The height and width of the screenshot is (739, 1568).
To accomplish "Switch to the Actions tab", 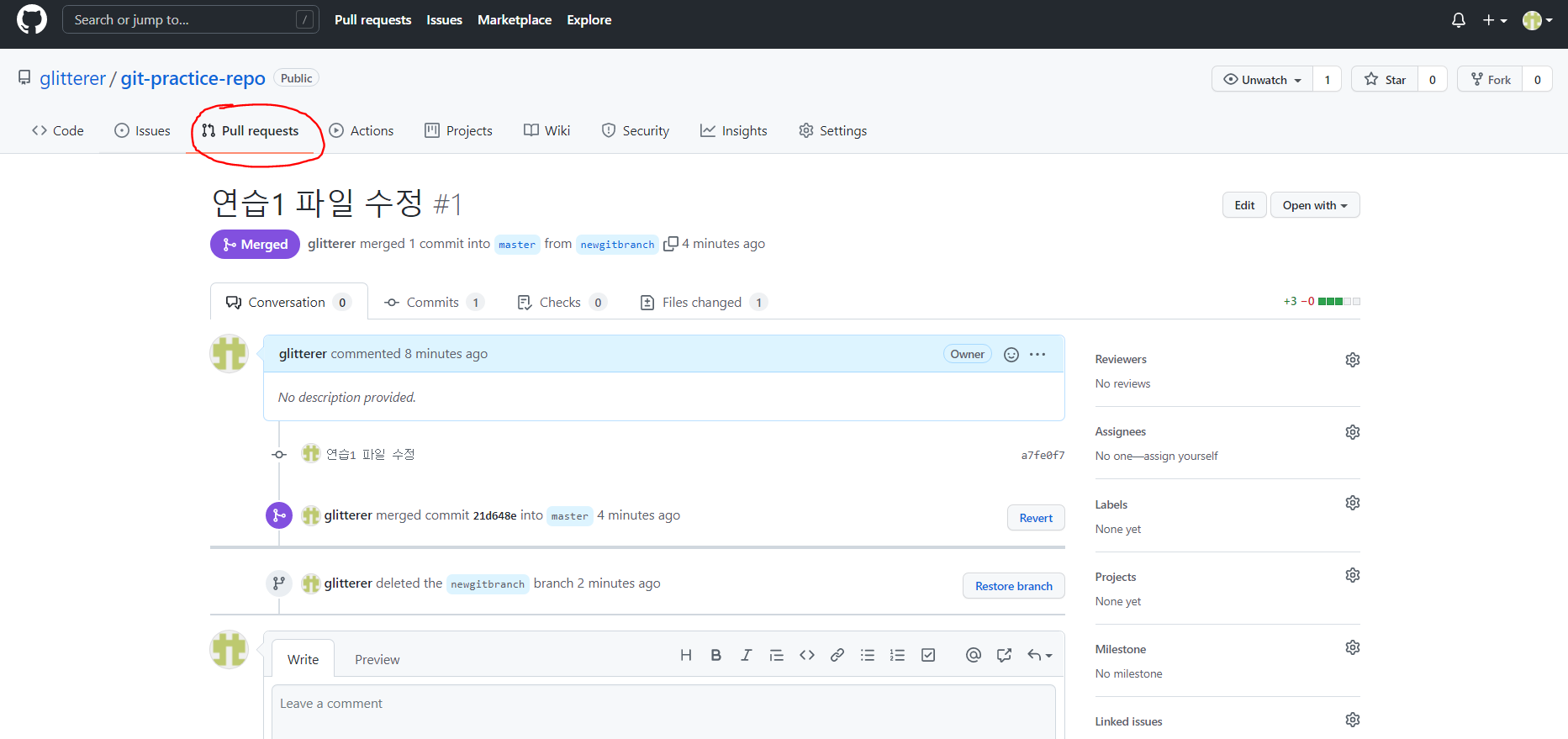I will [362, 130].
